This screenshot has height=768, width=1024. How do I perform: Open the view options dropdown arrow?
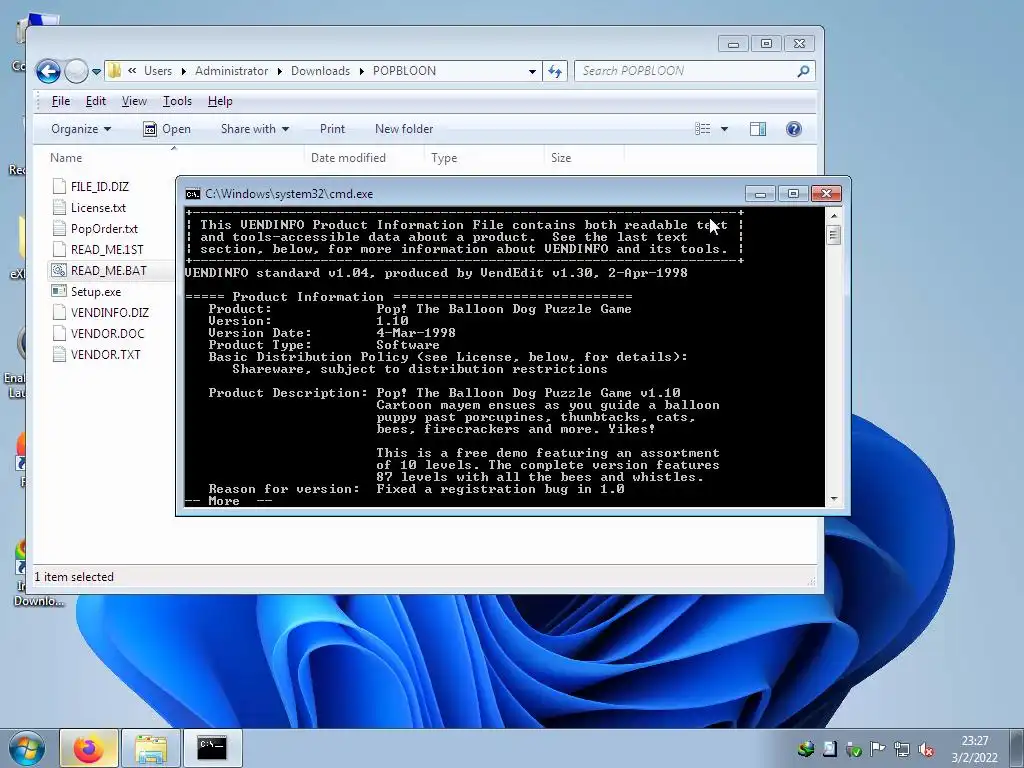pyautogui.click(x=724, y=129)
